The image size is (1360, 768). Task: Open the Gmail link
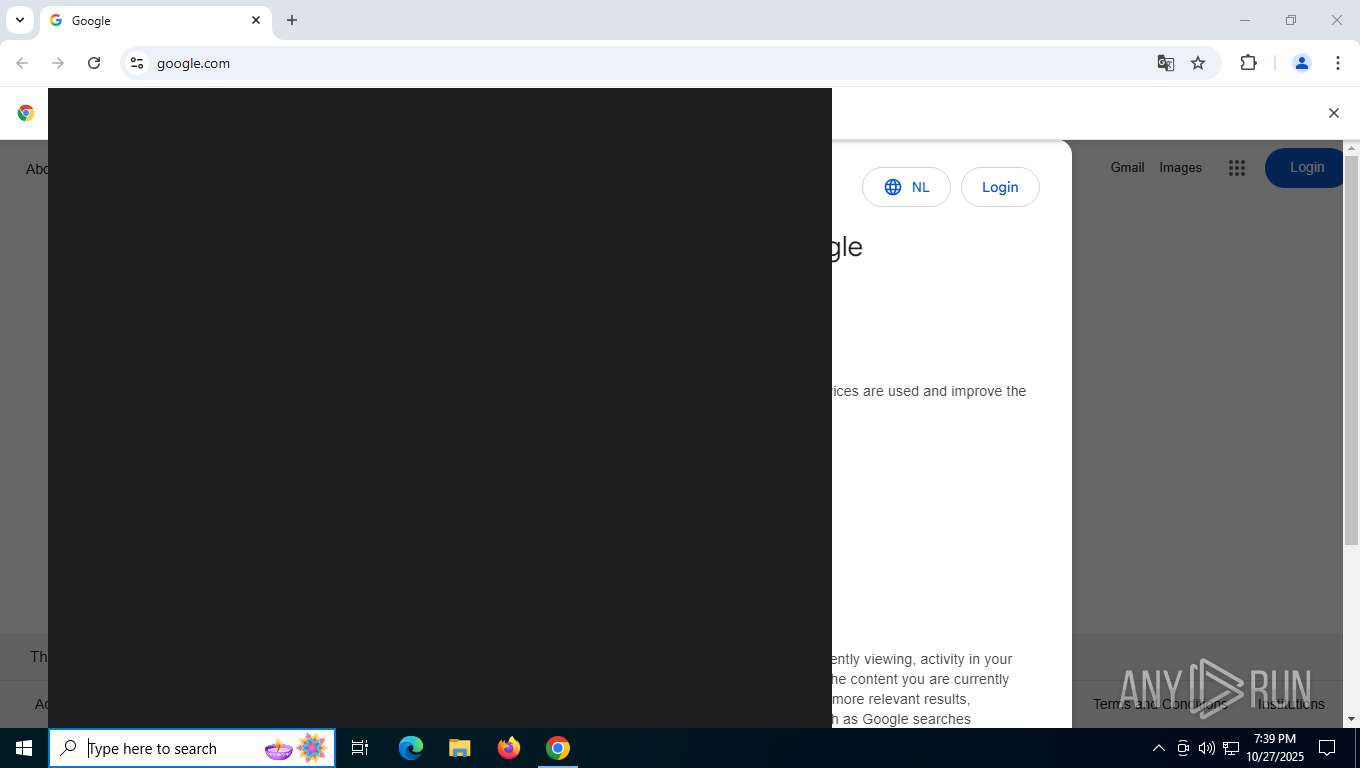point(1127,167)
